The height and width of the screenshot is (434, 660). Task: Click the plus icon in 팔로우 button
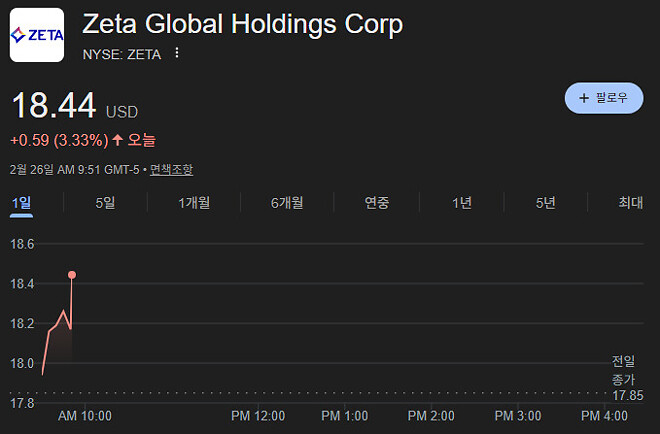tap(584, 98)
